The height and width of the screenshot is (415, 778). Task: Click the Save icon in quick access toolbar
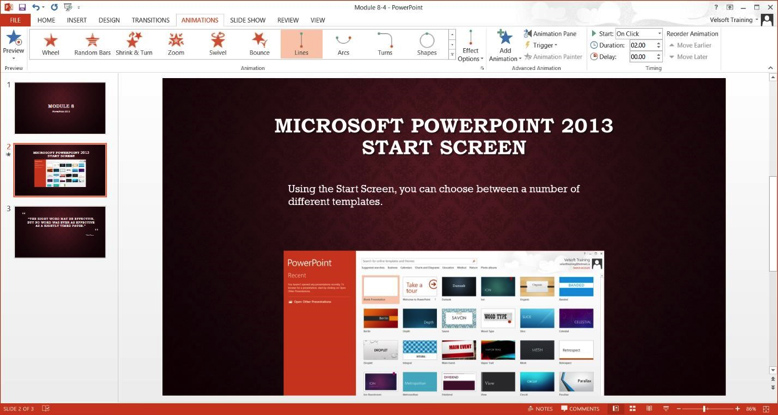click(22, 7)
